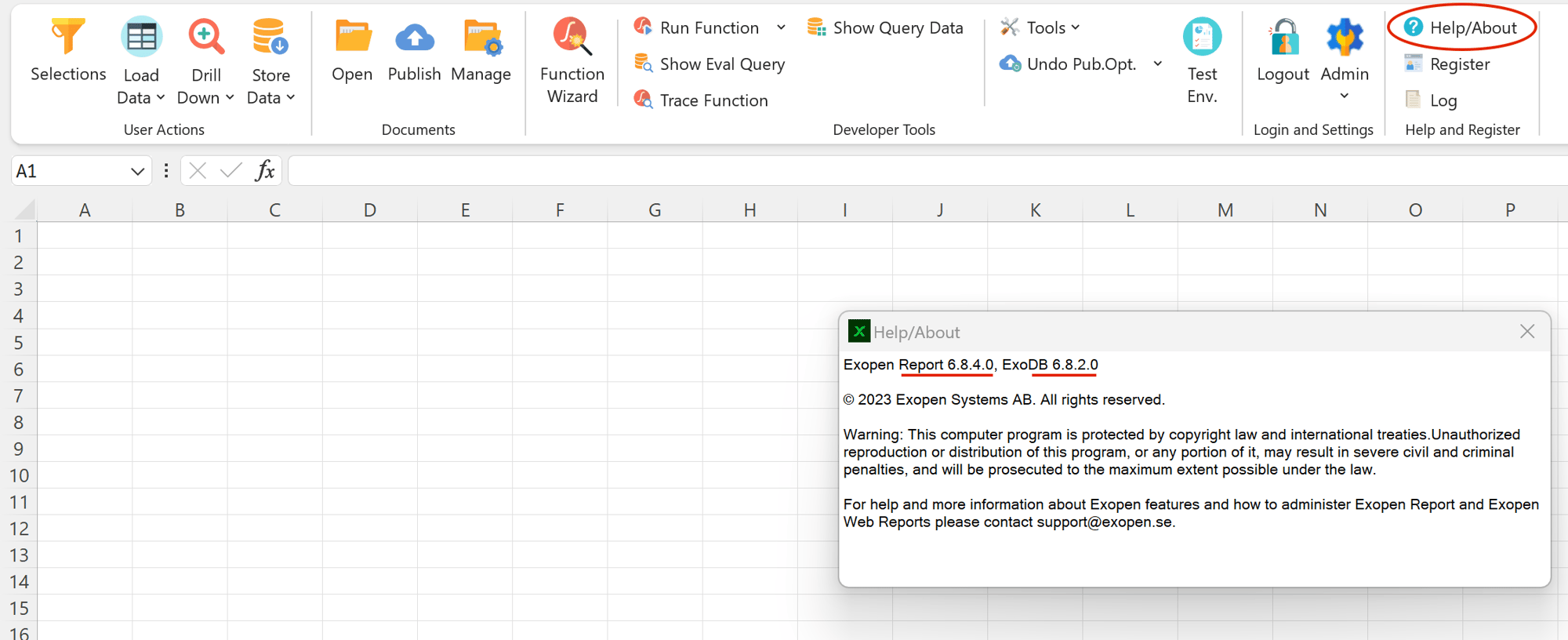Select column D header
Screen dimensions: 1568x640
pos(370,210)
